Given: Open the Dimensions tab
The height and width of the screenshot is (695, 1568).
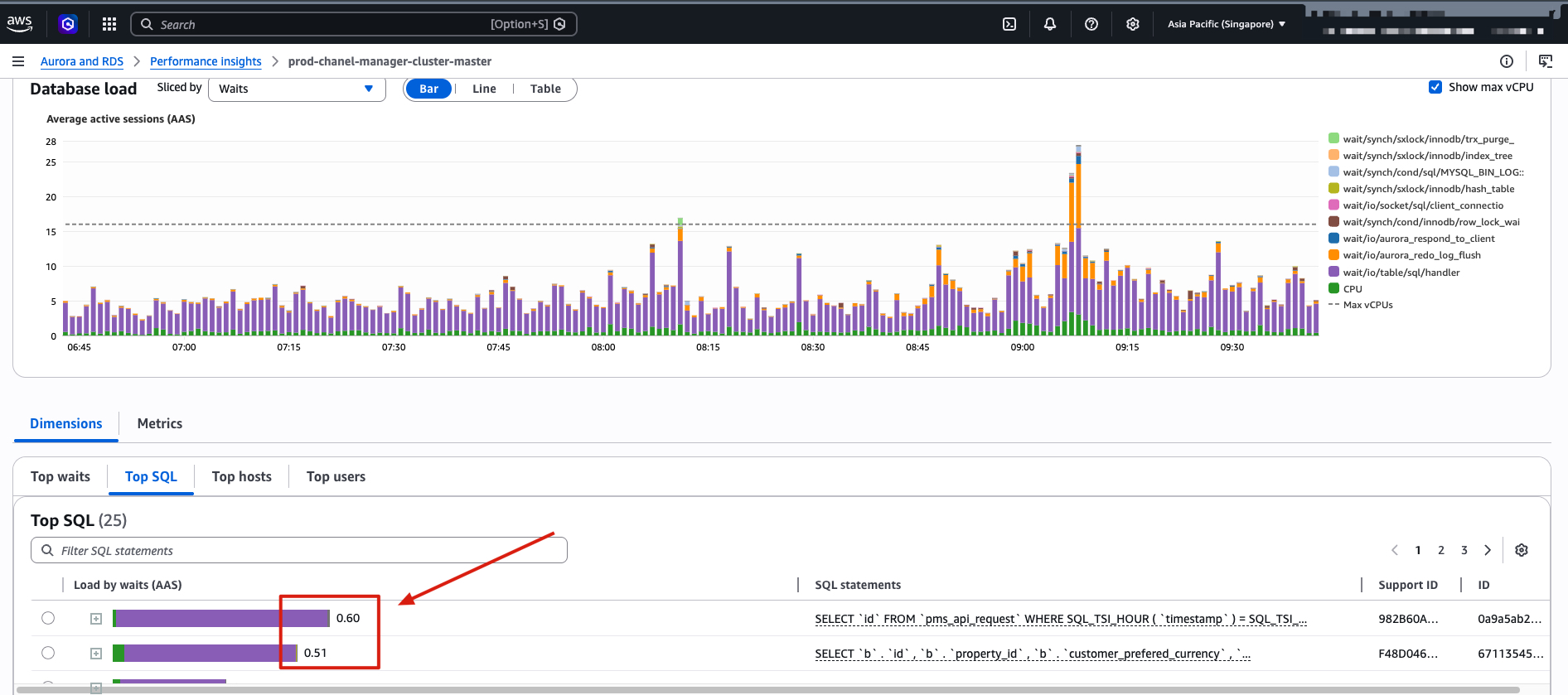Looking at the screenshot, I should tap(66, 423).
